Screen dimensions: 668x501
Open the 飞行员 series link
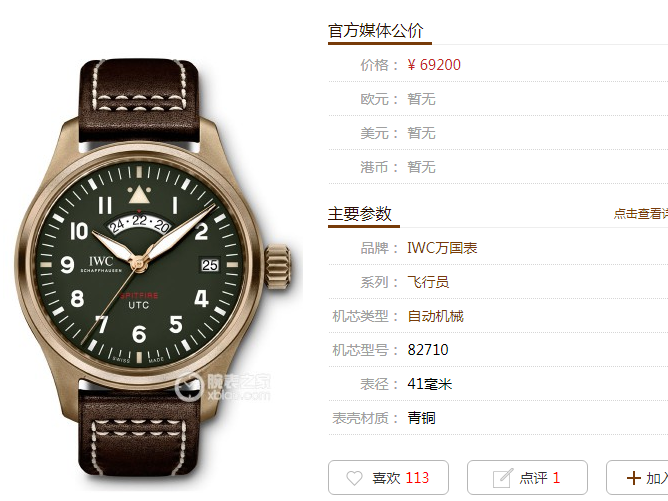[428, 282]
